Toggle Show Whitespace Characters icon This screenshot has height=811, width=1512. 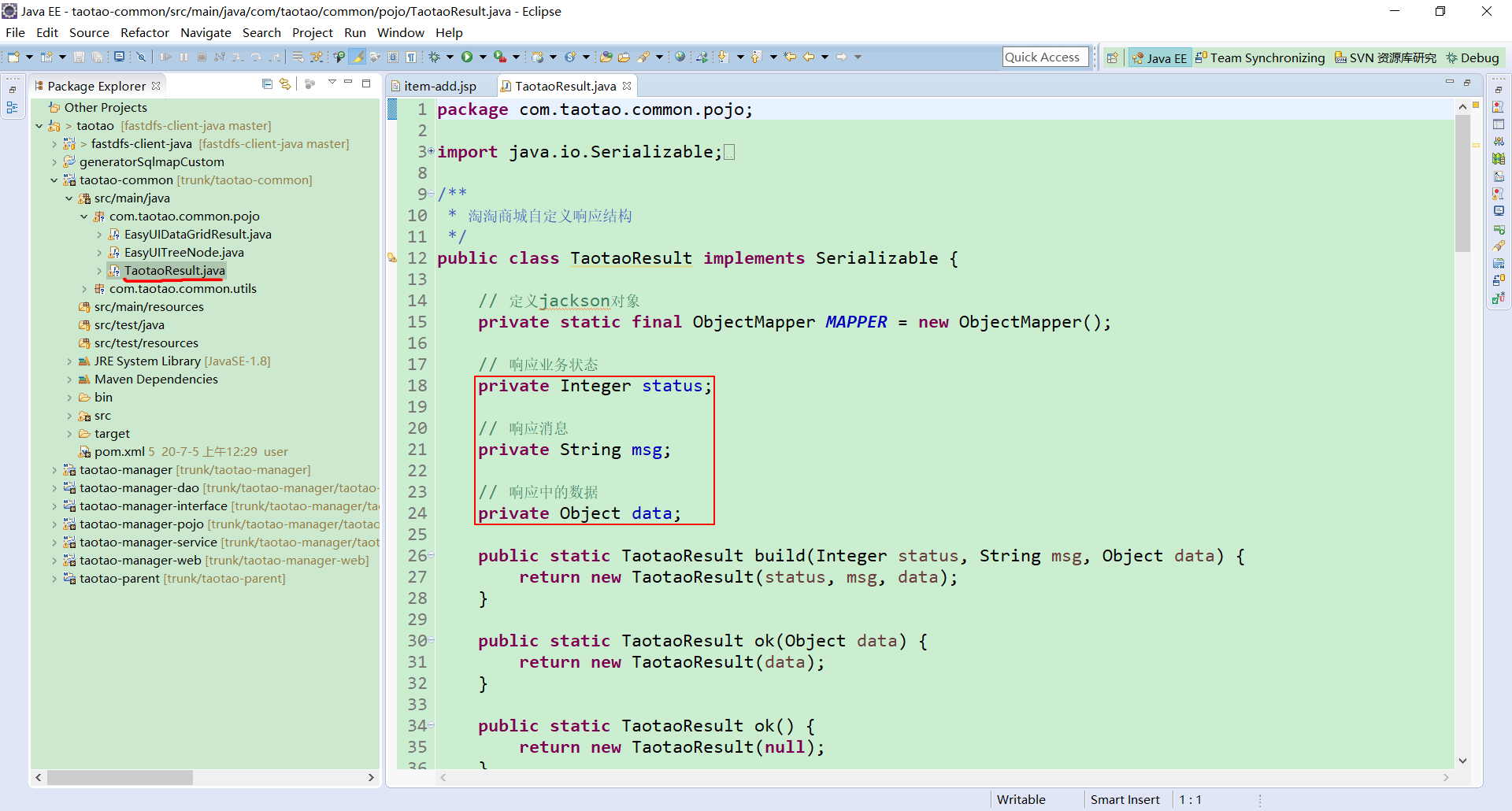(411, 57)
